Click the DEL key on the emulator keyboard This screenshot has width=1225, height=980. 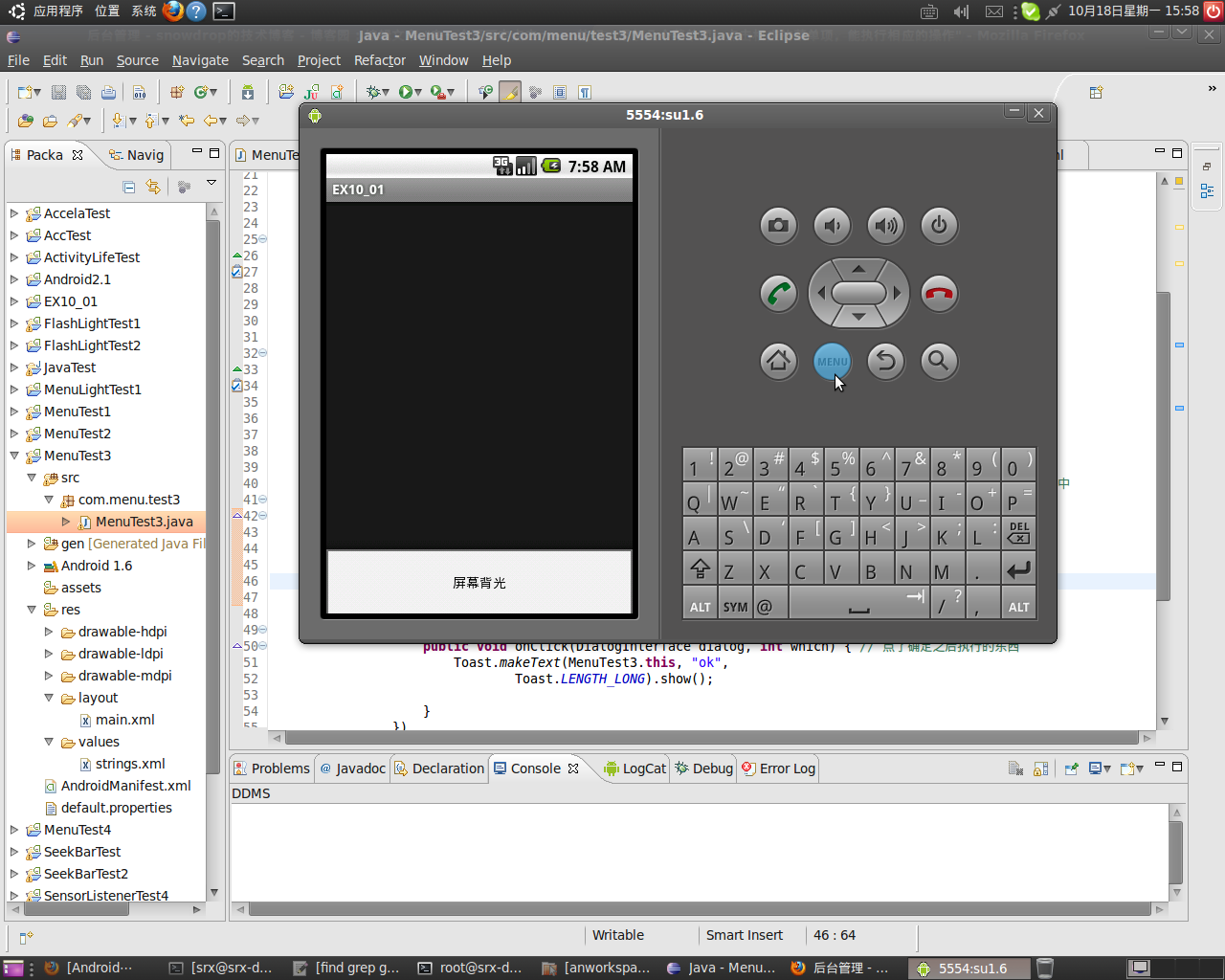(1019, 533)
